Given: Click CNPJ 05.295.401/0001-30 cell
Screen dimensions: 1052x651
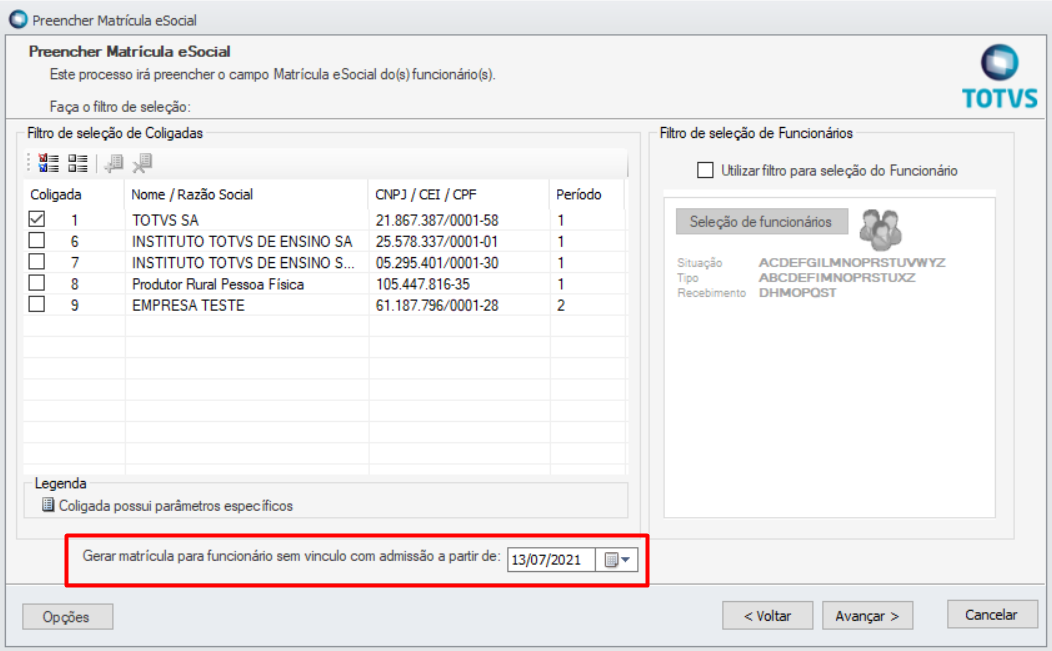Looking at the screenshot, I should (x=459, y=262).
